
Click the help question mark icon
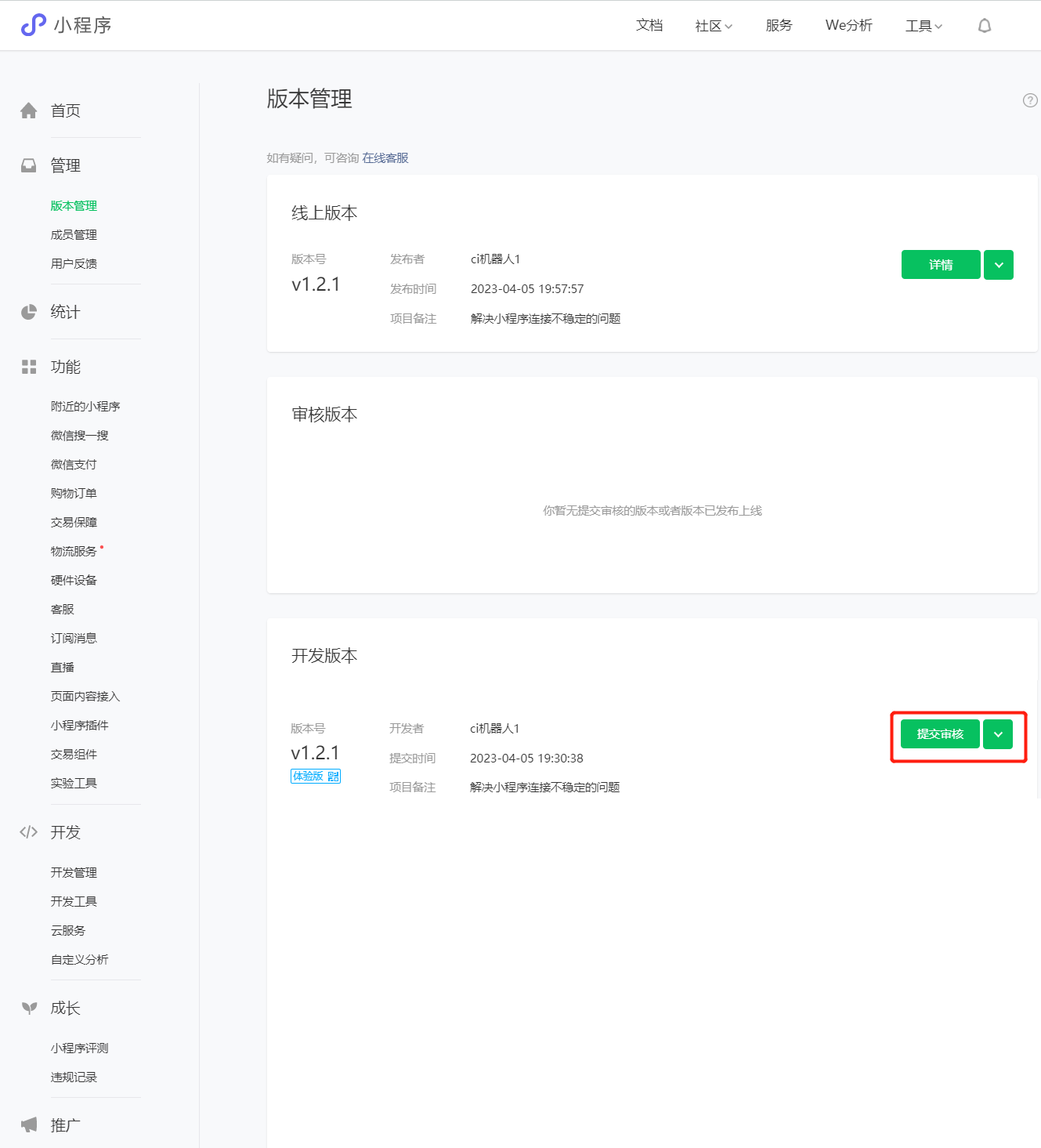(x=1030, y=100)
